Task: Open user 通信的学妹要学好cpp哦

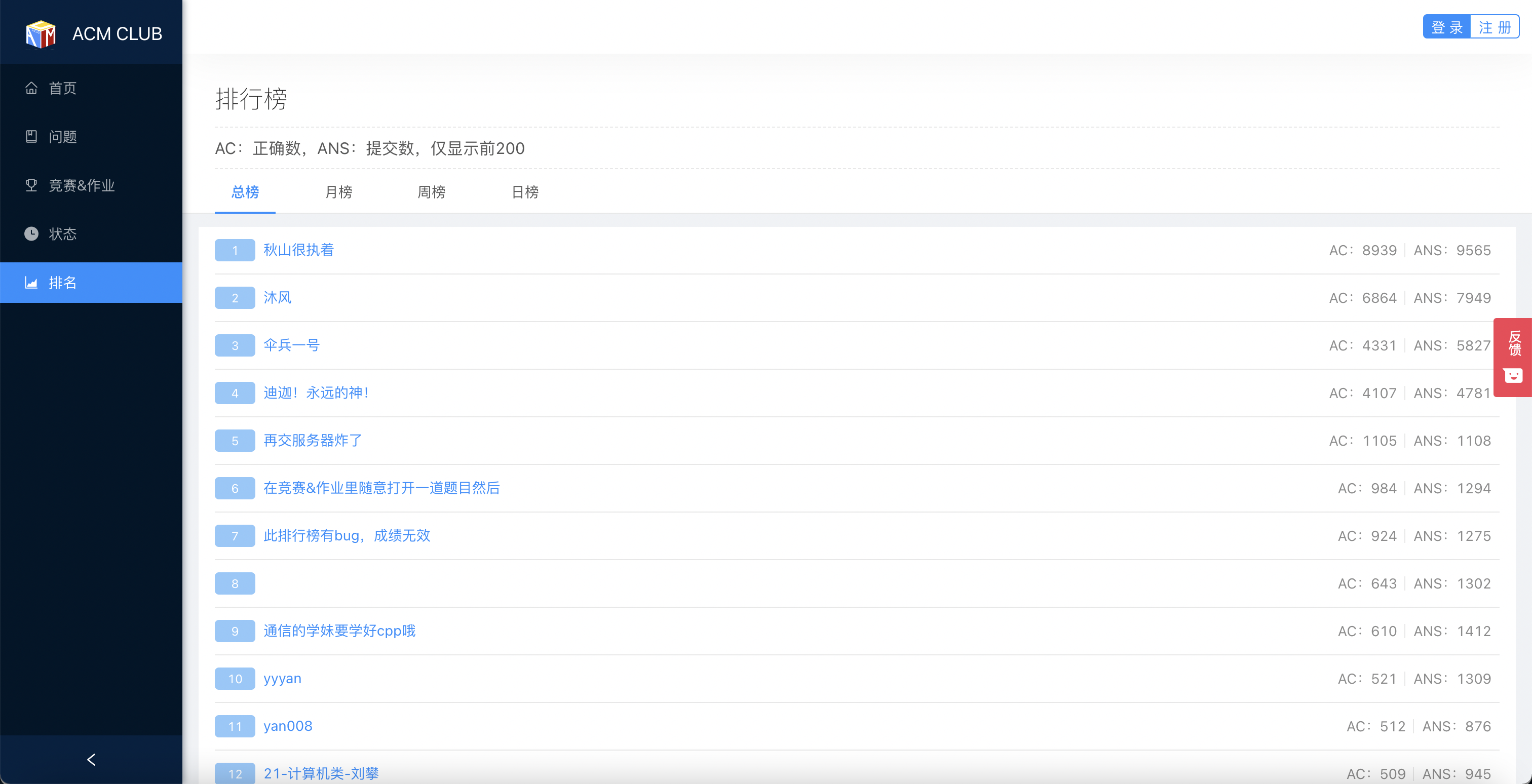Action: (339, 631)
